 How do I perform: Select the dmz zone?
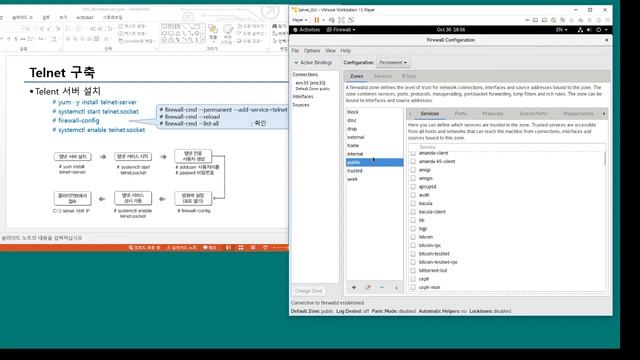click(374, 120)
